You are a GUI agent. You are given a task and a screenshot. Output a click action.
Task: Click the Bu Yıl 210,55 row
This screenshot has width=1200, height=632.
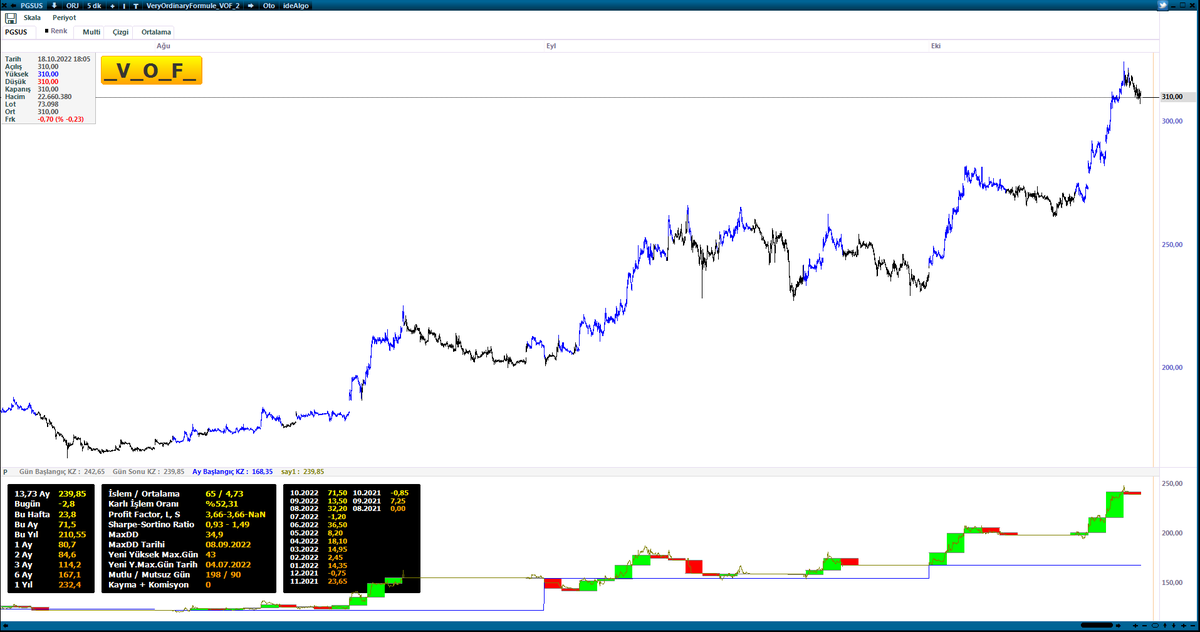[50, 537]
